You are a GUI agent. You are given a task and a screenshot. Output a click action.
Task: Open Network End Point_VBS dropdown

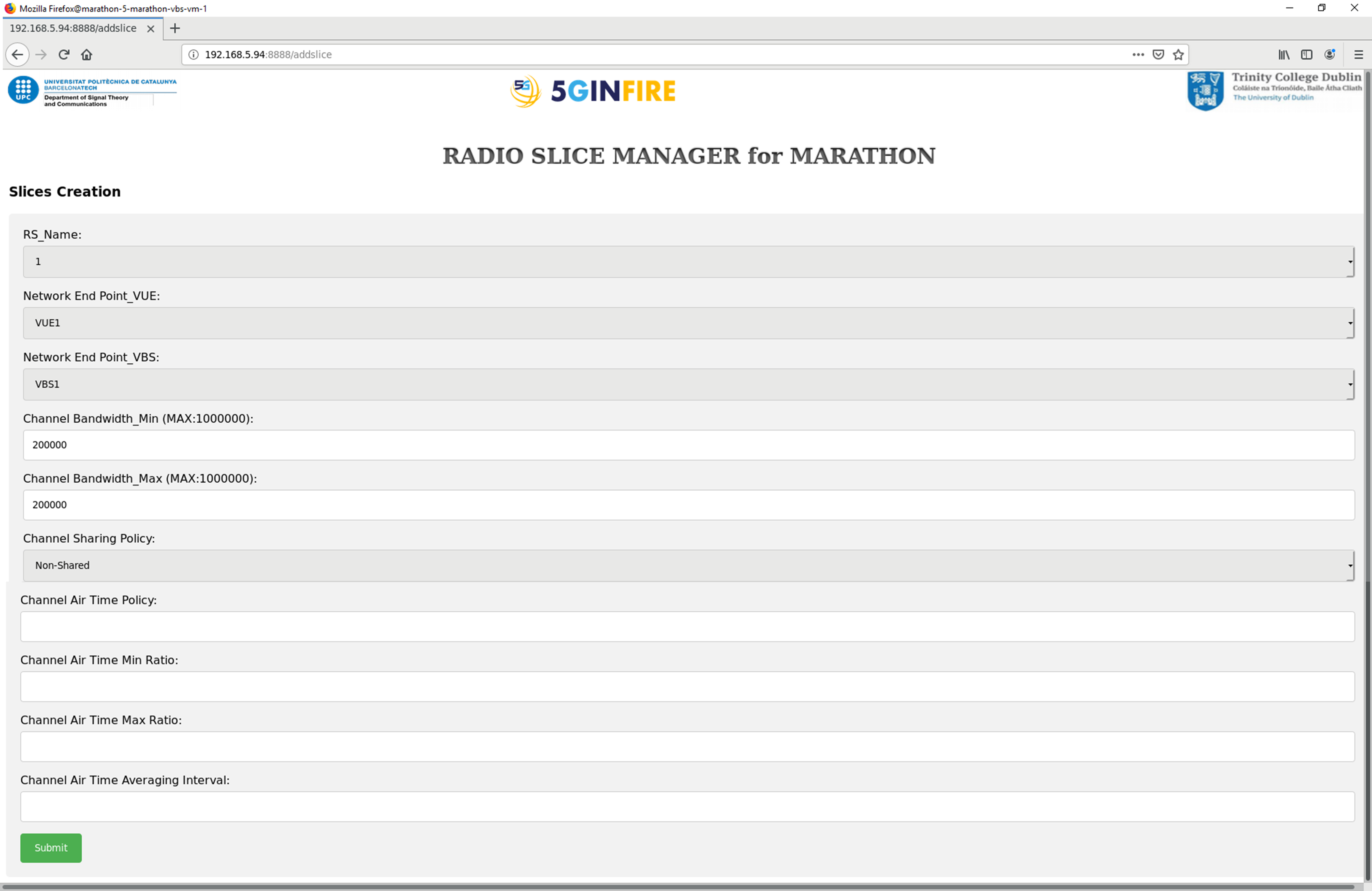pos(688,385)
